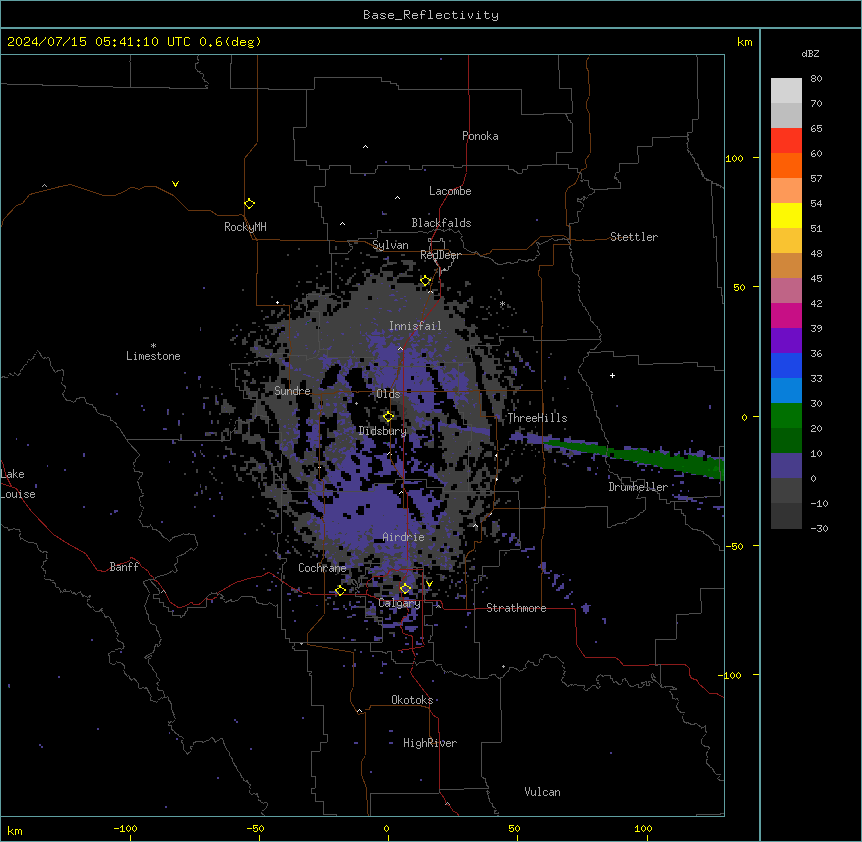The height and width of the screenshot is (842, 862).
Task: Click the Cochrane label
Action: (x=322, y=568)
